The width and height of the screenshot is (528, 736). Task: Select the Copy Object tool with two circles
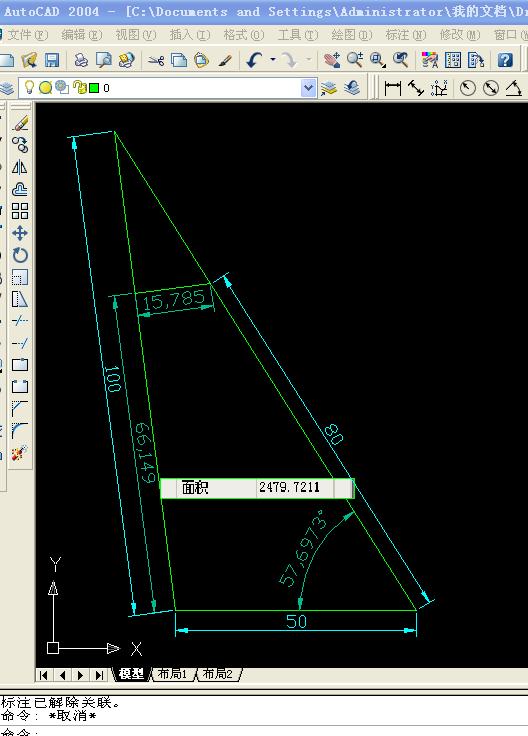pyautogui.click(x=20, y=145)
